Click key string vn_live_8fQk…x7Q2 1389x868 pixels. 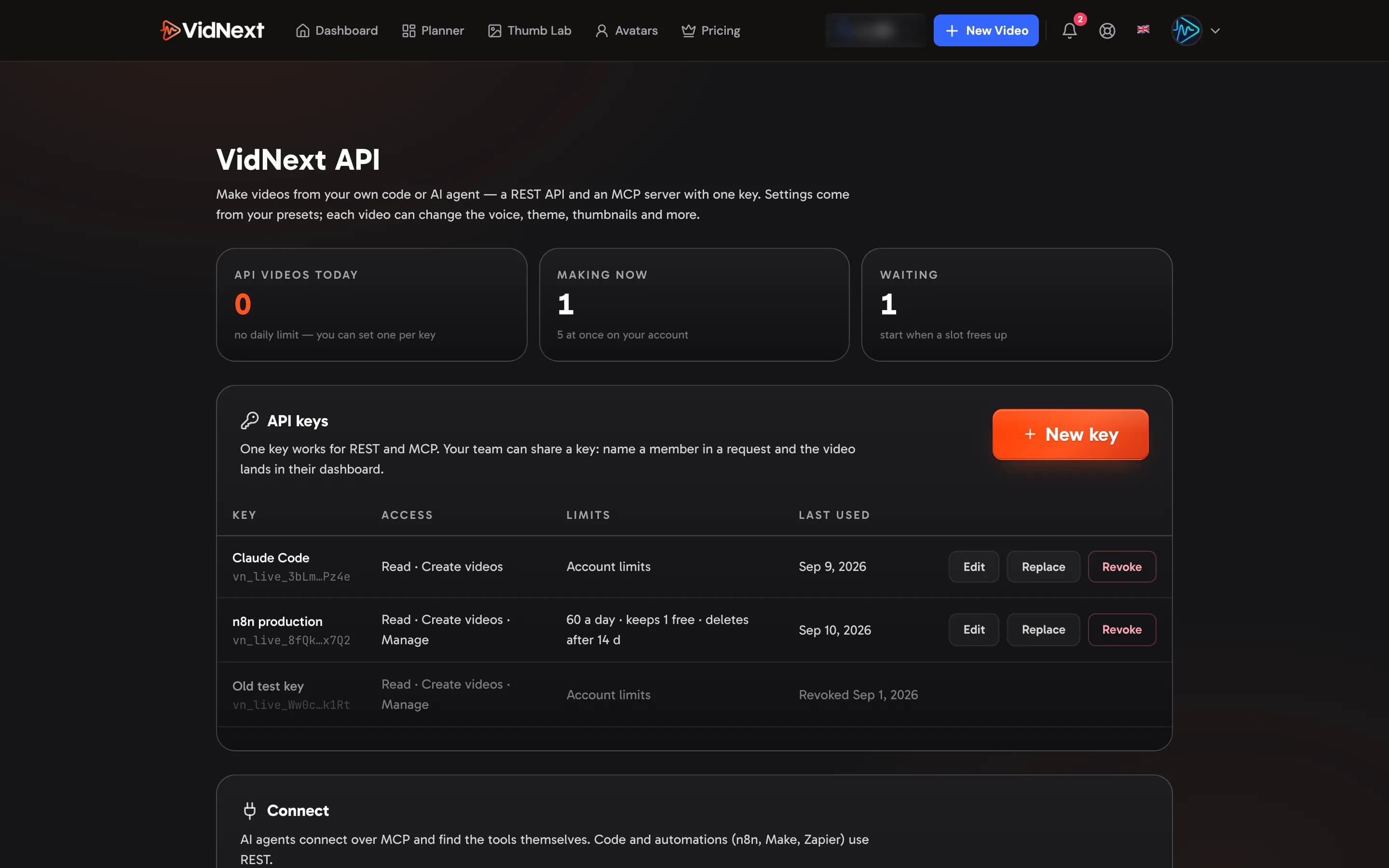point(291,640)
